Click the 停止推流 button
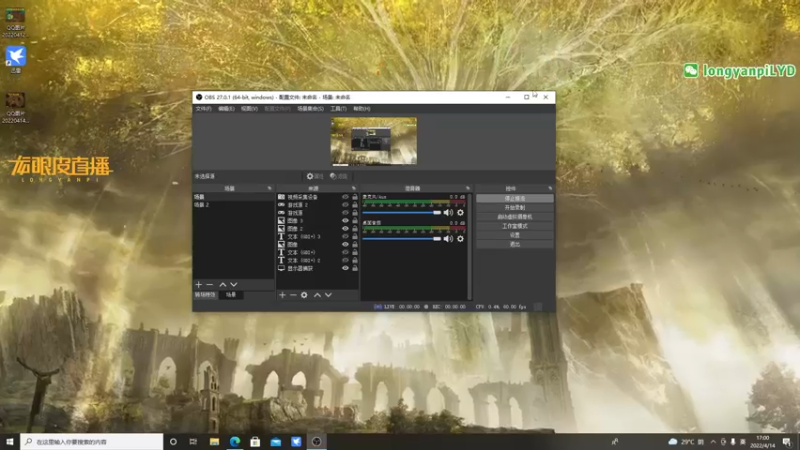 click(x=515, y=198)
